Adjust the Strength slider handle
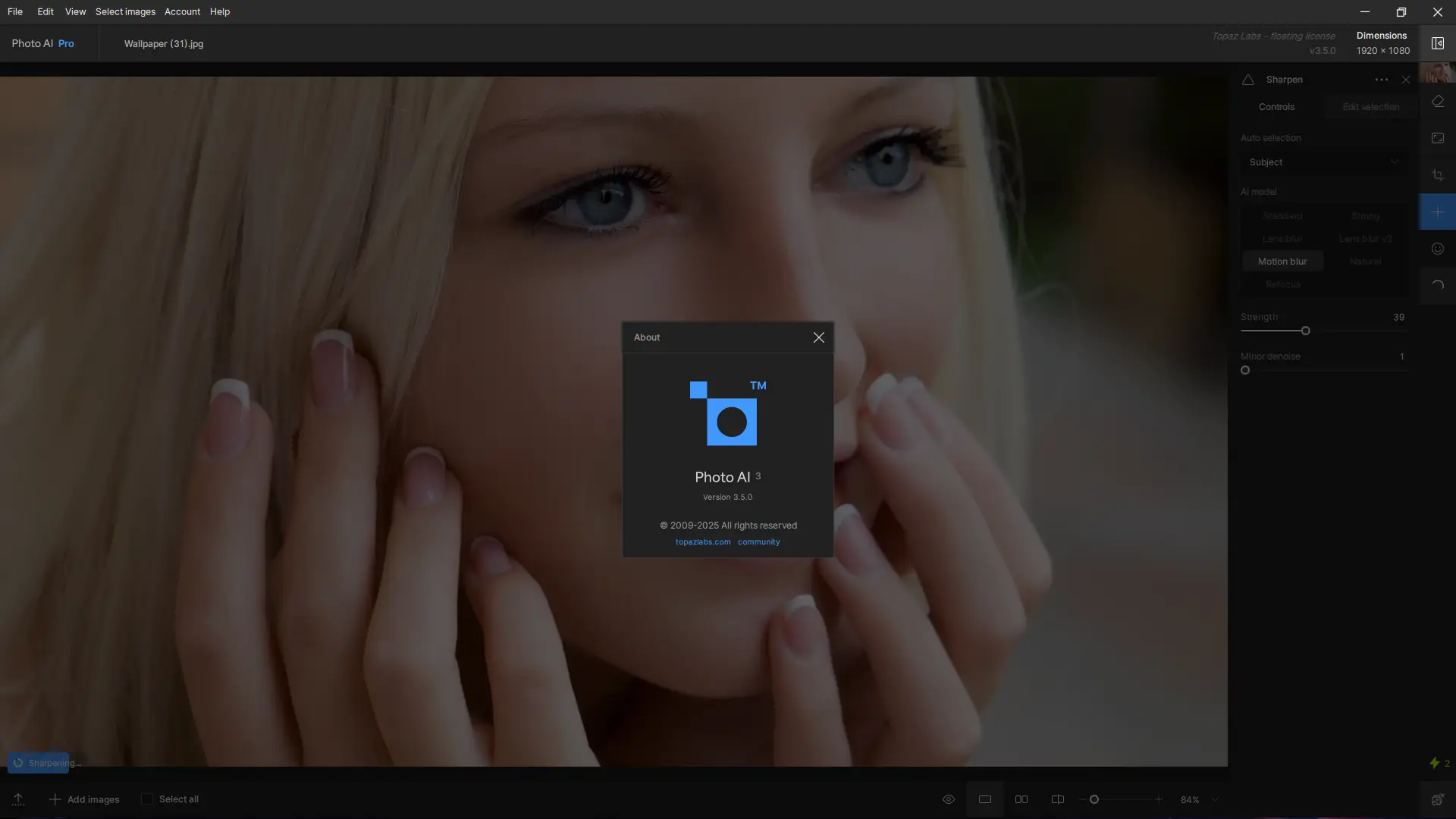Screen dimensions: 1456x819 point(1305,331)
